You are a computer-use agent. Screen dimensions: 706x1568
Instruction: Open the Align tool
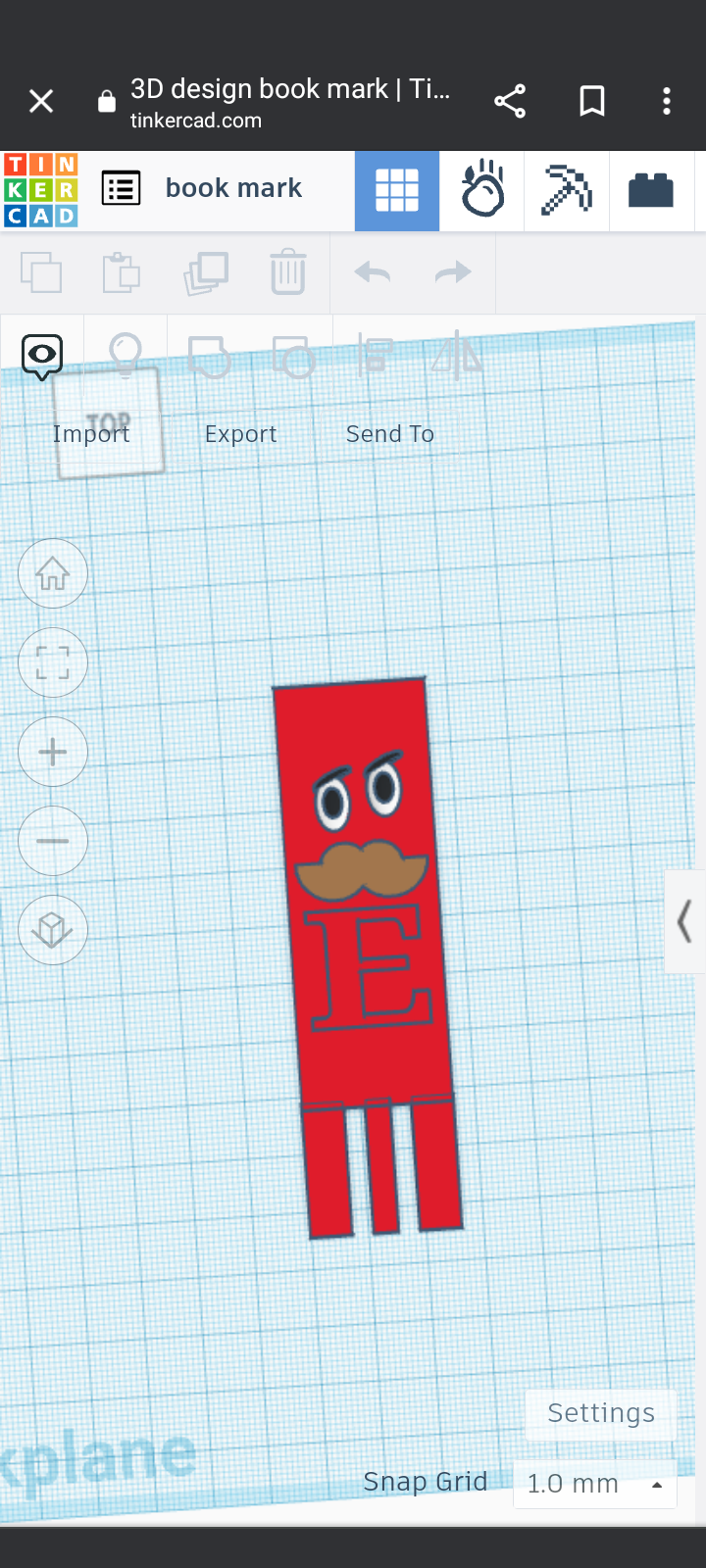tap(375, 356)
